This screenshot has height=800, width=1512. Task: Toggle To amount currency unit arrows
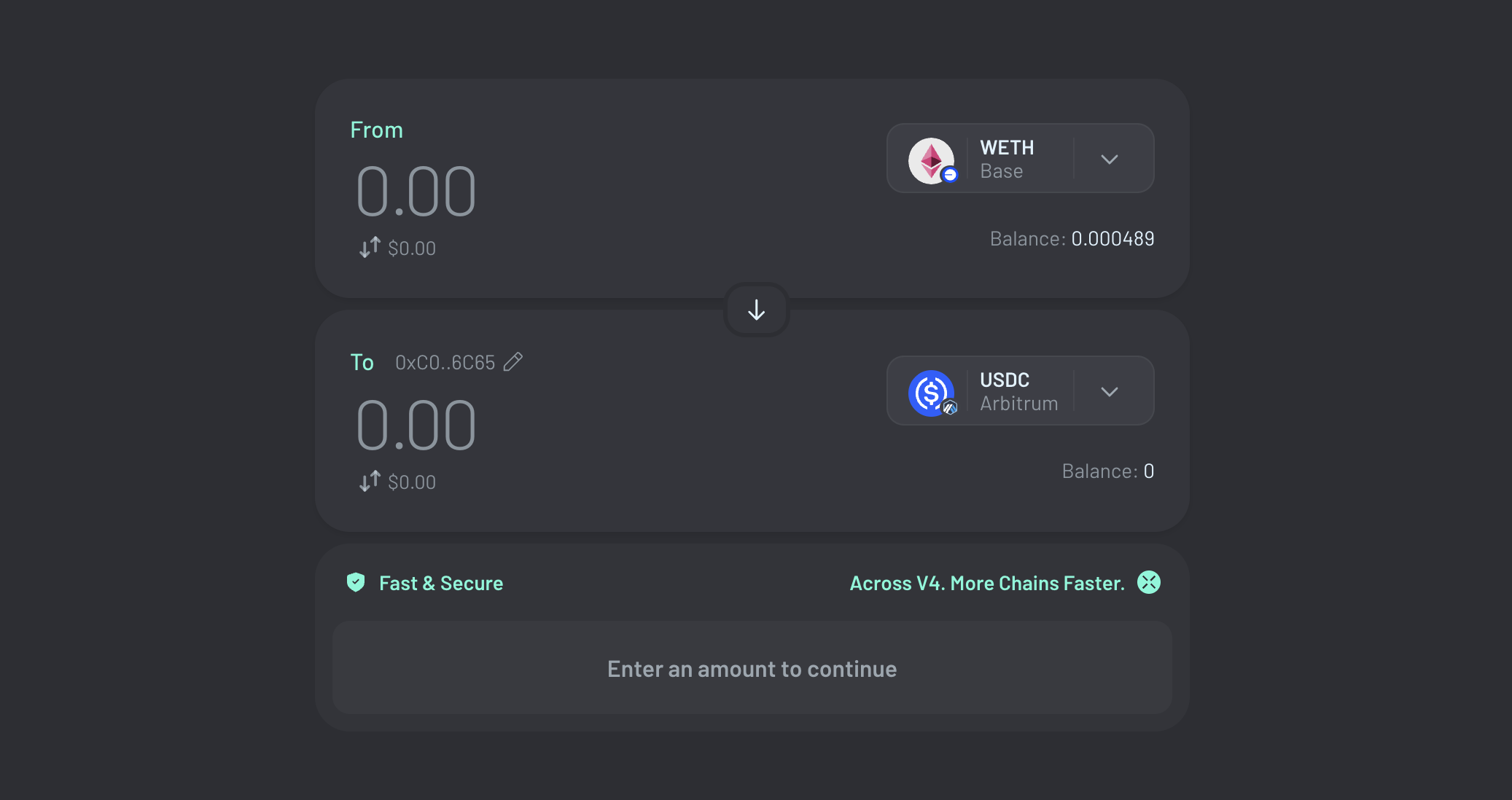click(370, 481)
